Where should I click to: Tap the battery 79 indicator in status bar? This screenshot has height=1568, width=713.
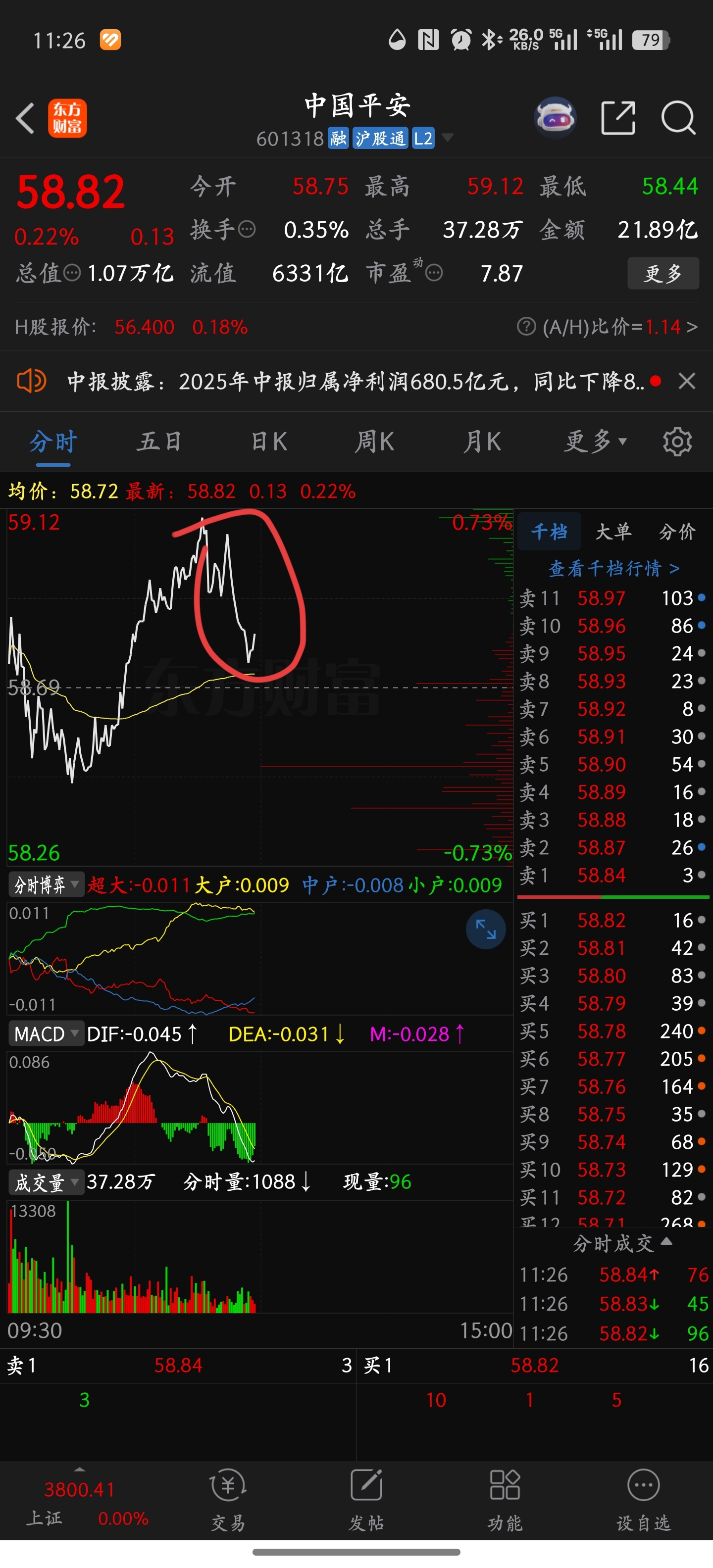click(651, 40)
